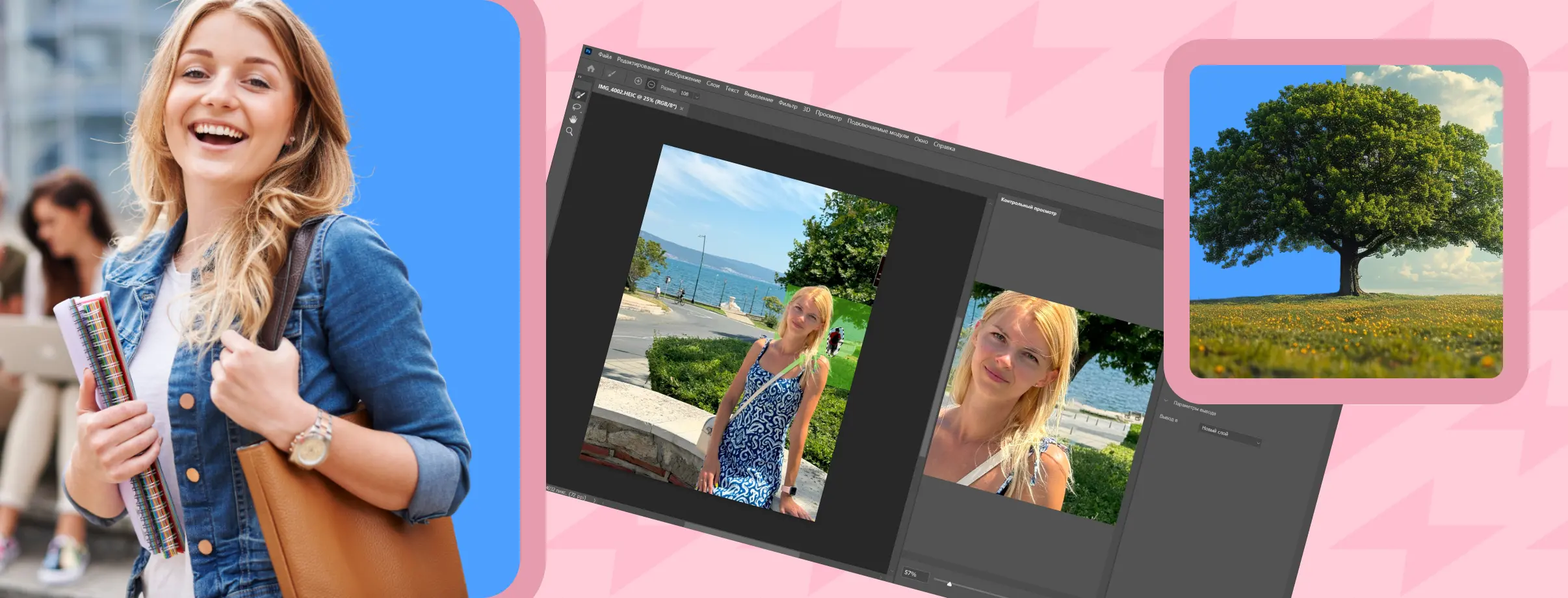Open the Новый слой output dropdown
Screen dimensions: 1568x598
(x=1230, y=436)
